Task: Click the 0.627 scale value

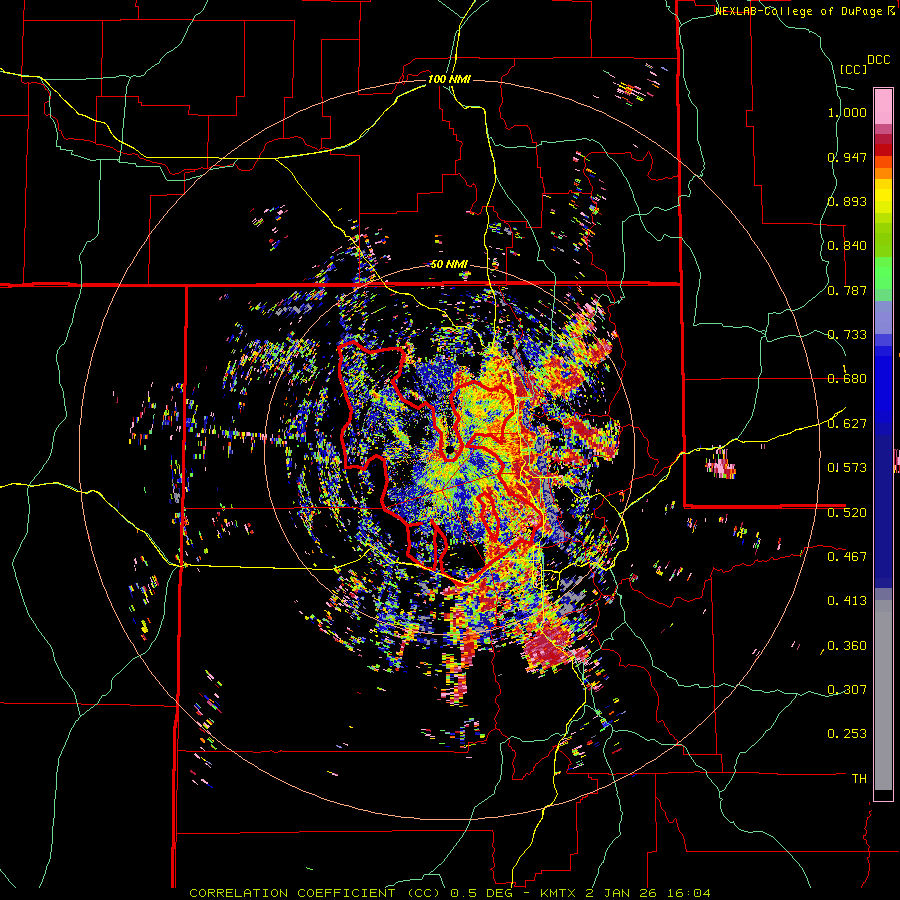Action: (x=847, y=424)
